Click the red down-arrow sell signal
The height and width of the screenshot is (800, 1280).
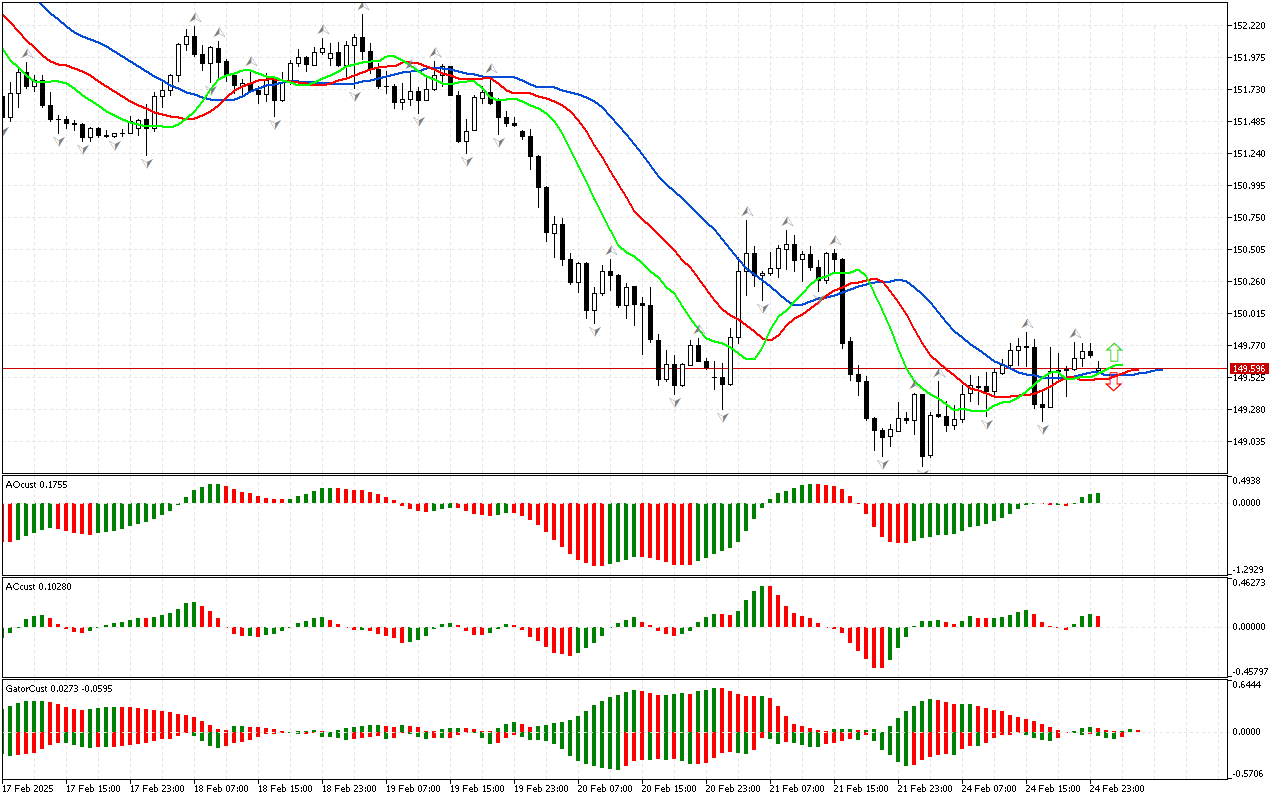click(1114, 382)
